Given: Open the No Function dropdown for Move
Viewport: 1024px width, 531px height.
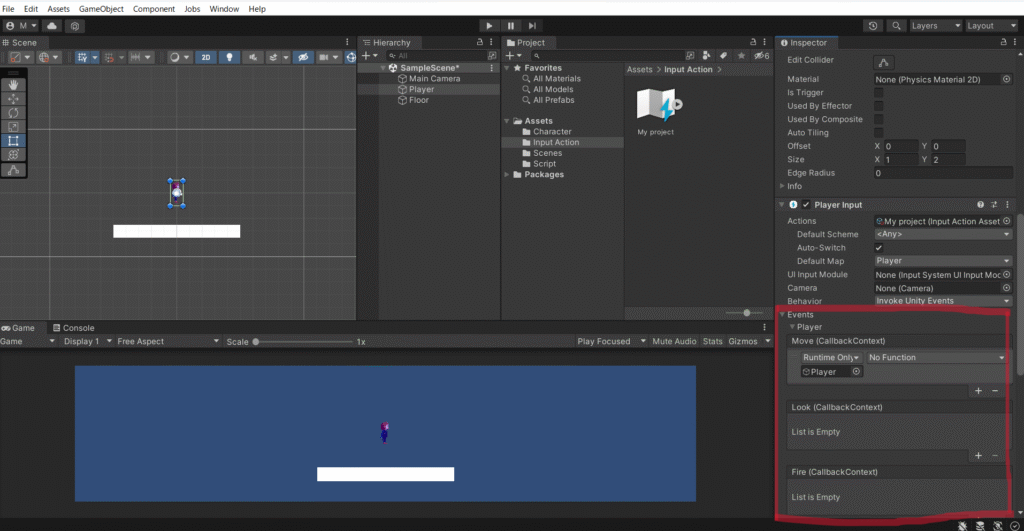Looking at the screenshot, I should tap(936, 357).
